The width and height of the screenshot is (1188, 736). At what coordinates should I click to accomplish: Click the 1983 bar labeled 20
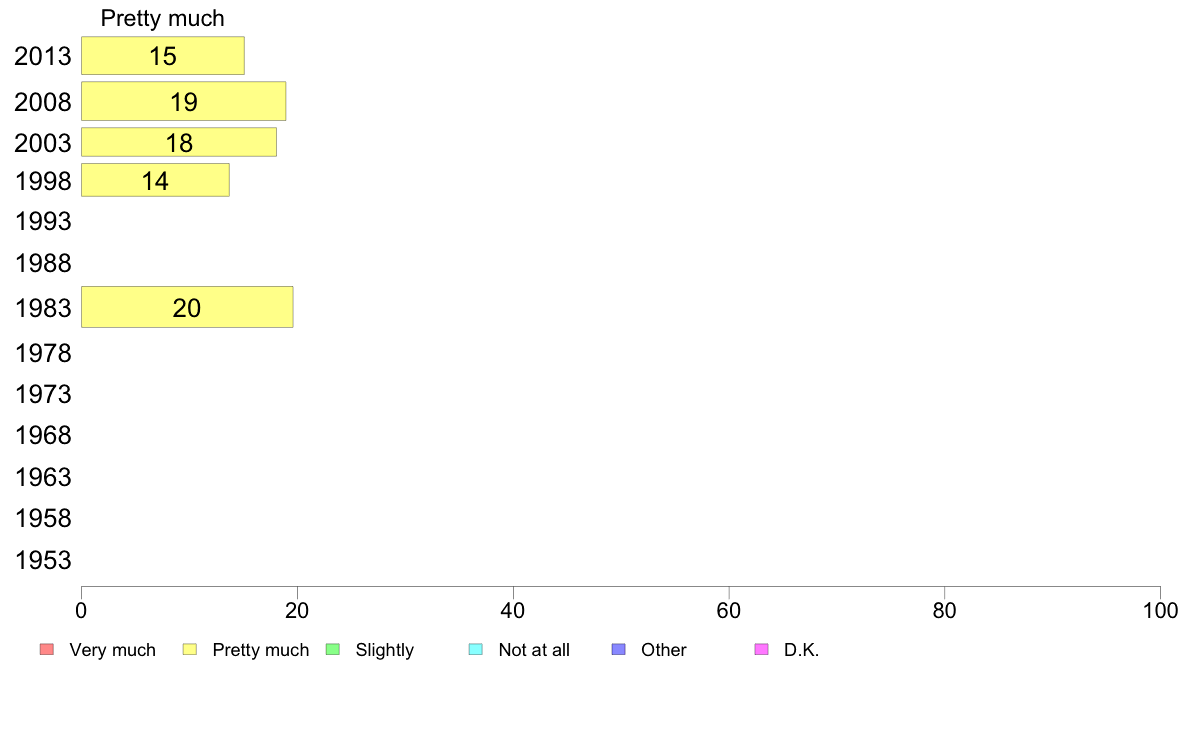point(187,307)
